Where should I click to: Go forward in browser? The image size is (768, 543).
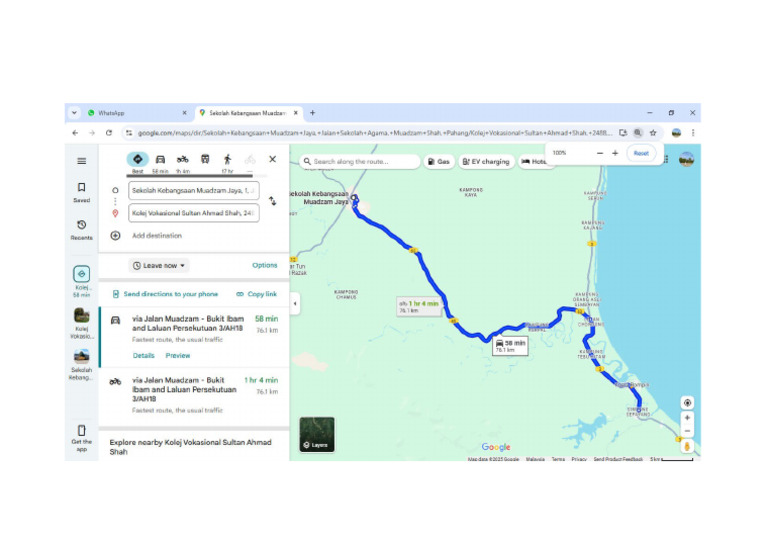pos(92,133)
